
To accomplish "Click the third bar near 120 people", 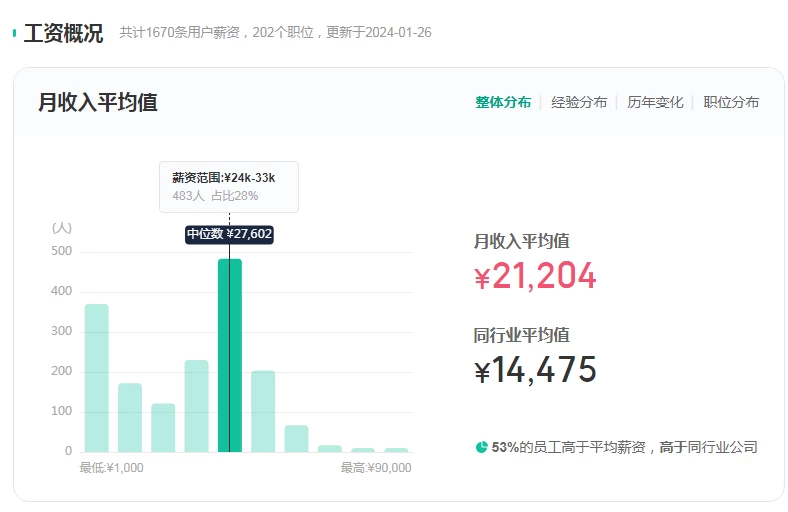I will tap(163, 428).
